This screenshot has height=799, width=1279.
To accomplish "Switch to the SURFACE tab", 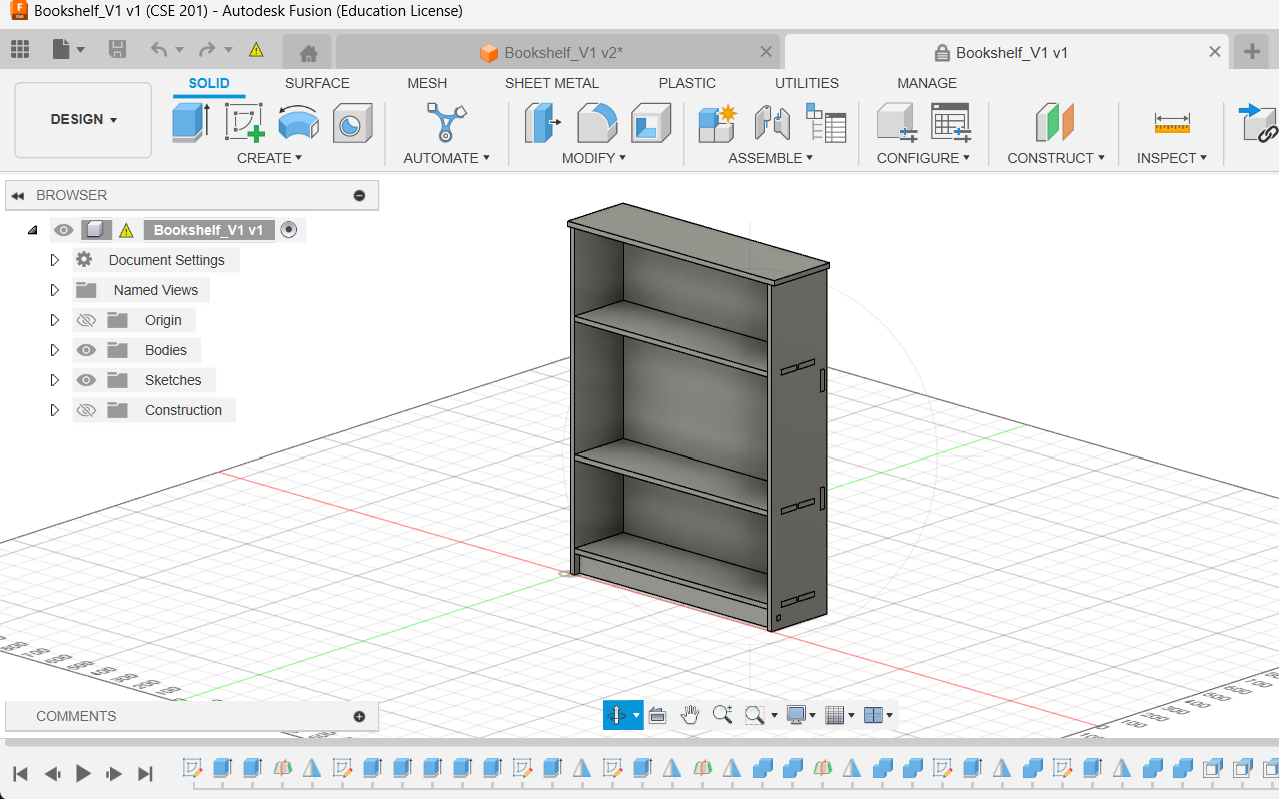I will click(x=317, y=83).
